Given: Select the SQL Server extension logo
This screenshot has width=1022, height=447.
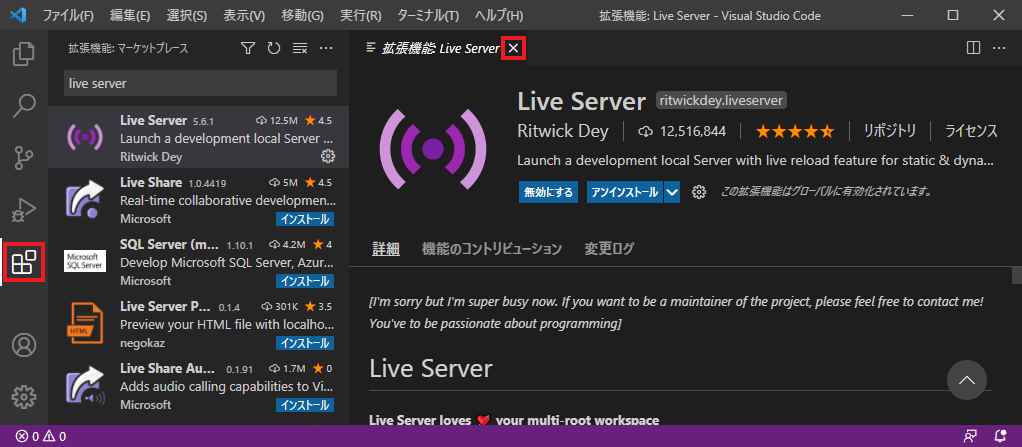Looking at the screenshot, I should pos(85,261).
